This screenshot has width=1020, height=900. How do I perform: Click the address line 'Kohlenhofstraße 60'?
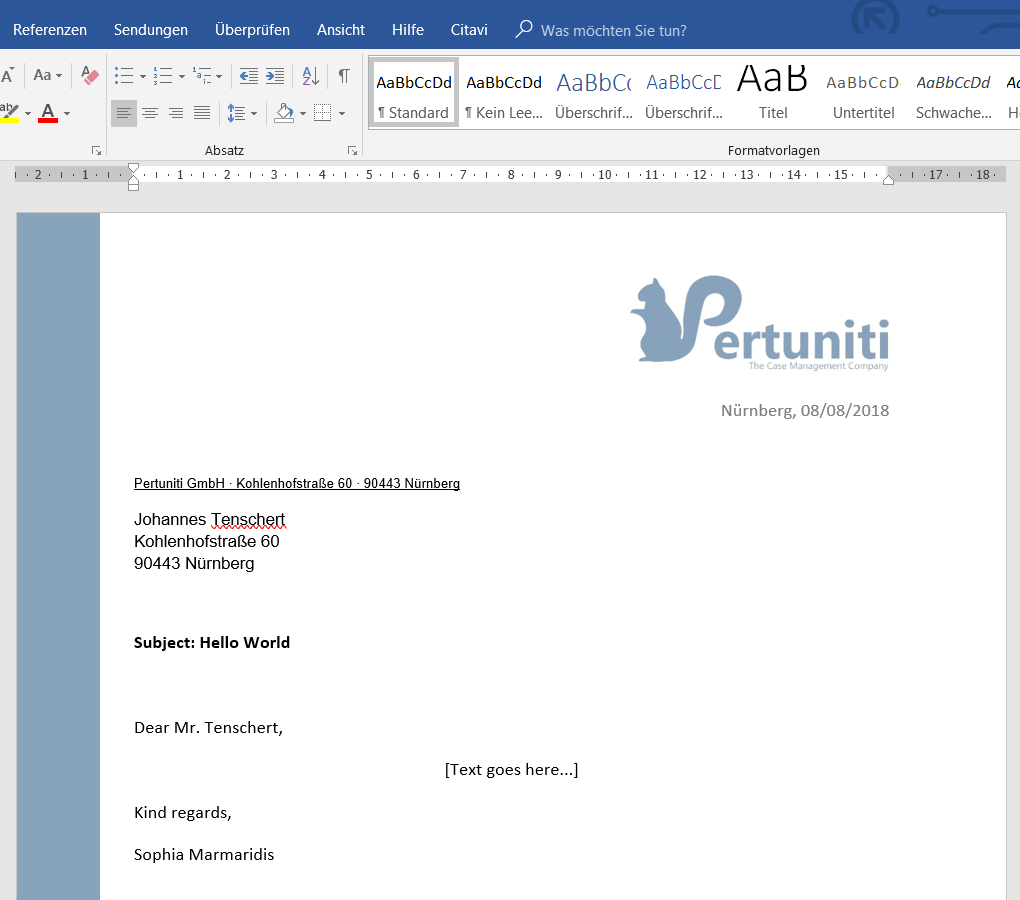coord(206,541)
